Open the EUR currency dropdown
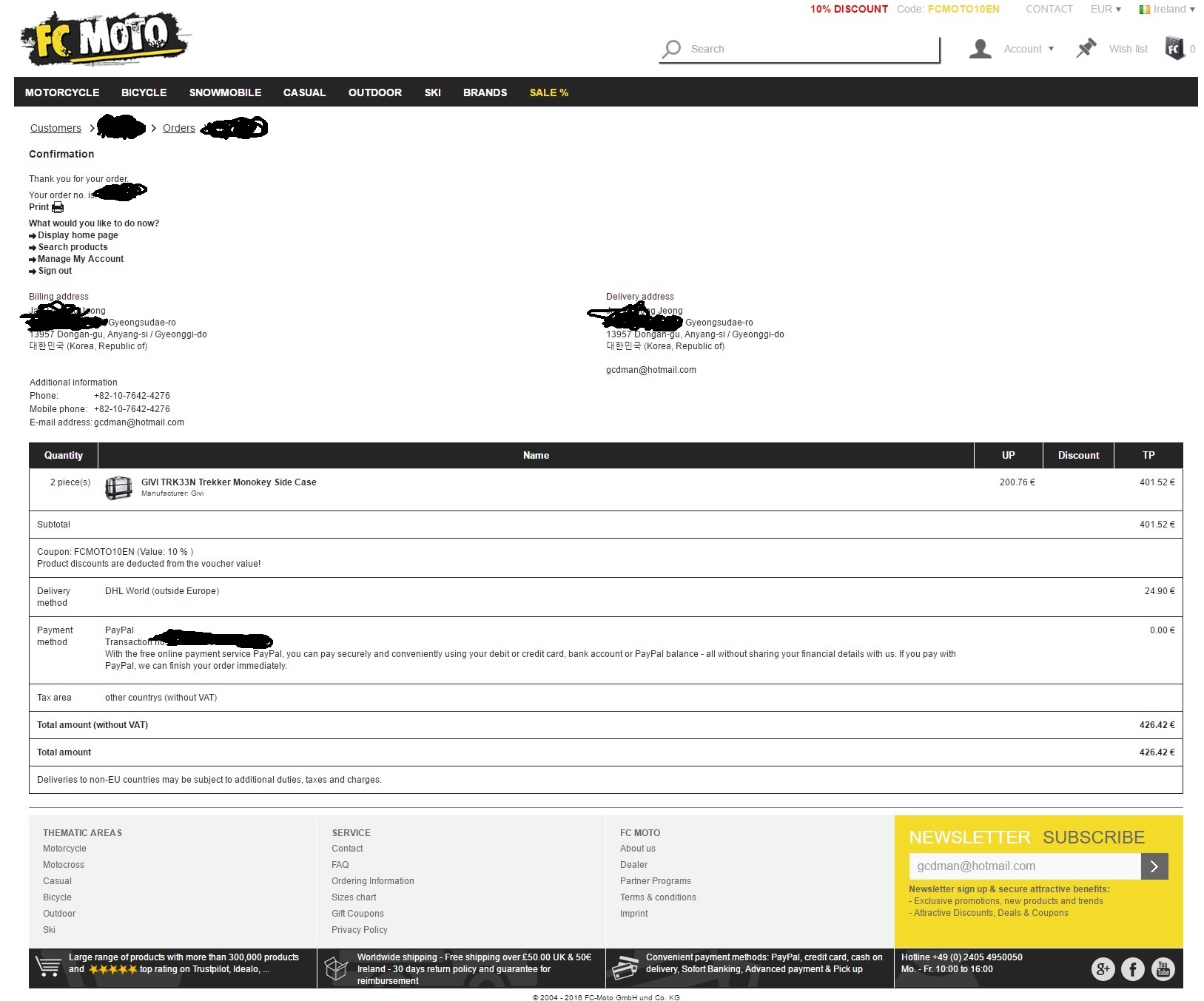The image size is (1204, 1001). [1106, 9]
